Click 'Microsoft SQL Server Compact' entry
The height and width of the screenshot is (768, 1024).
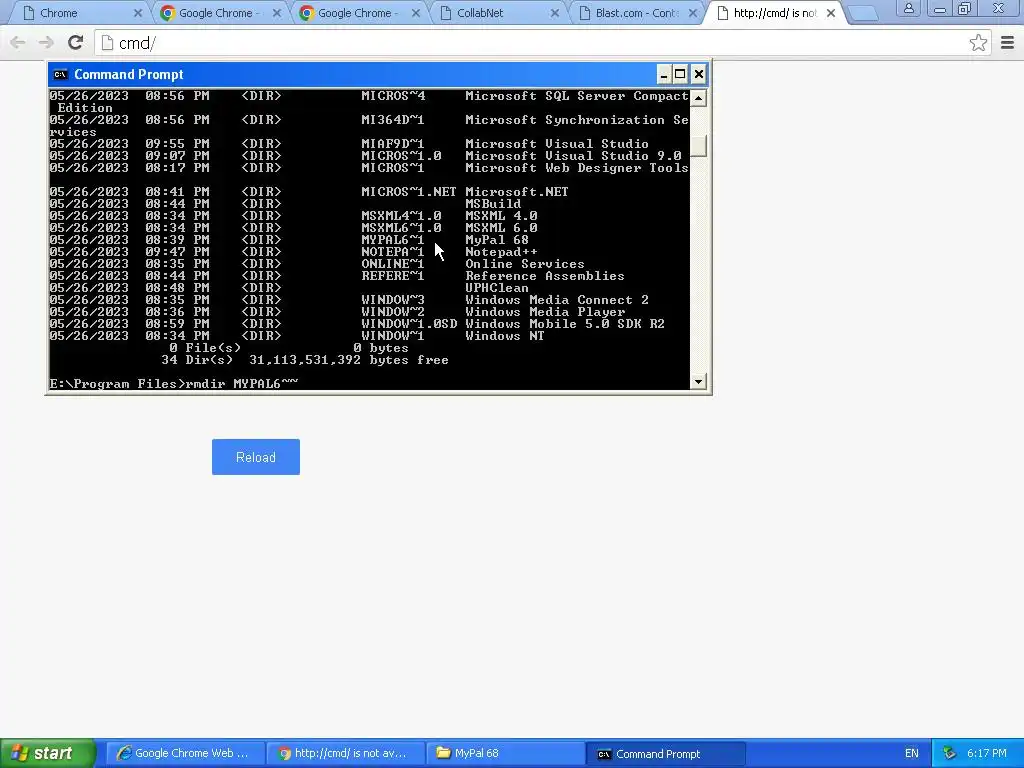[x=577, y=96]
